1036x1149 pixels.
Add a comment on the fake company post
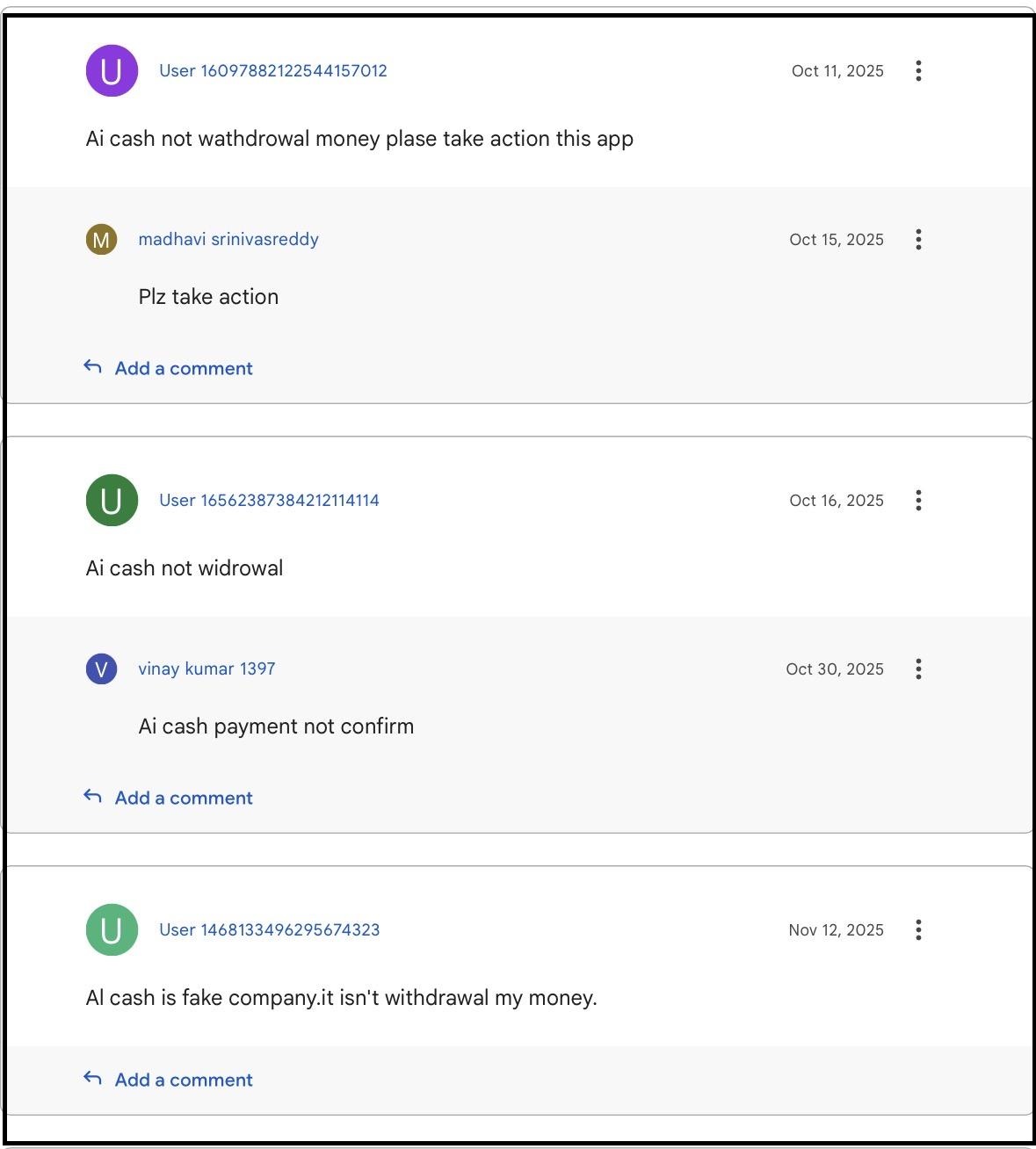point(183,1080)
